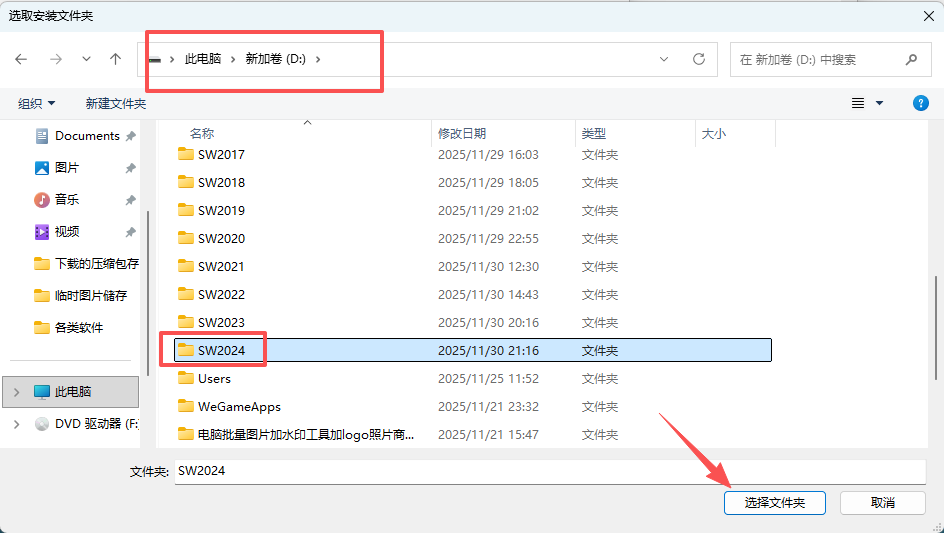Change view with list layout icon
Image resolution: width=944 pixels, height=533 pixels.
[858, 104]
